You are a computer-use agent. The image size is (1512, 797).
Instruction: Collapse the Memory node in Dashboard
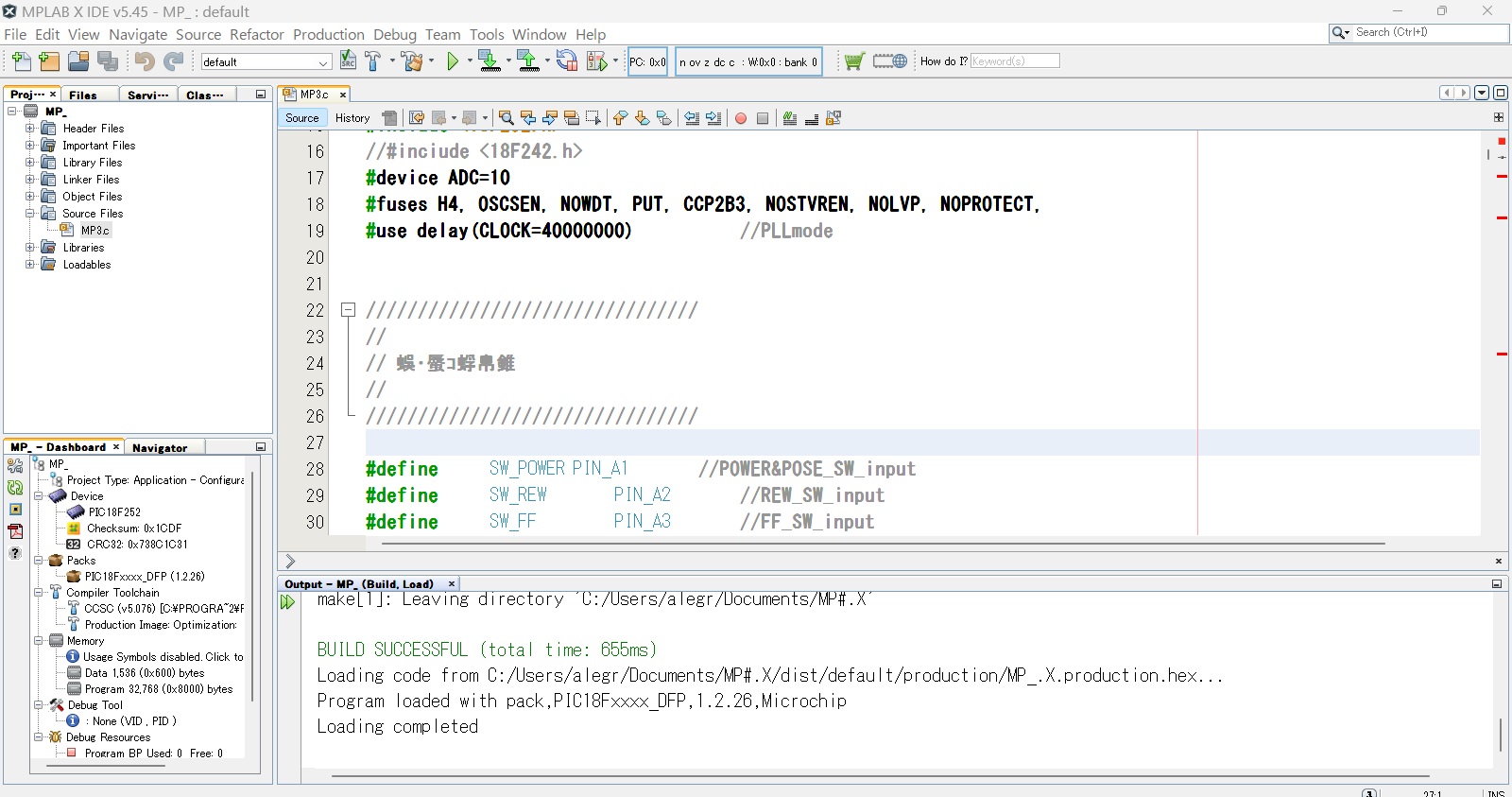point(39,641)
